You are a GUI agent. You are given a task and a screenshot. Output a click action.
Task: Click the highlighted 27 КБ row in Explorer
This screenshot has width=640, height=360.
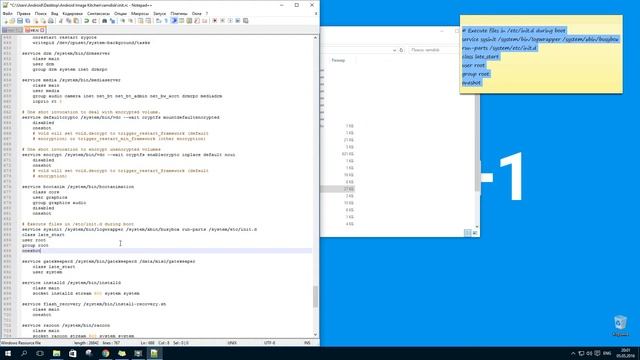pyautogui.click(x=338, y=189)
